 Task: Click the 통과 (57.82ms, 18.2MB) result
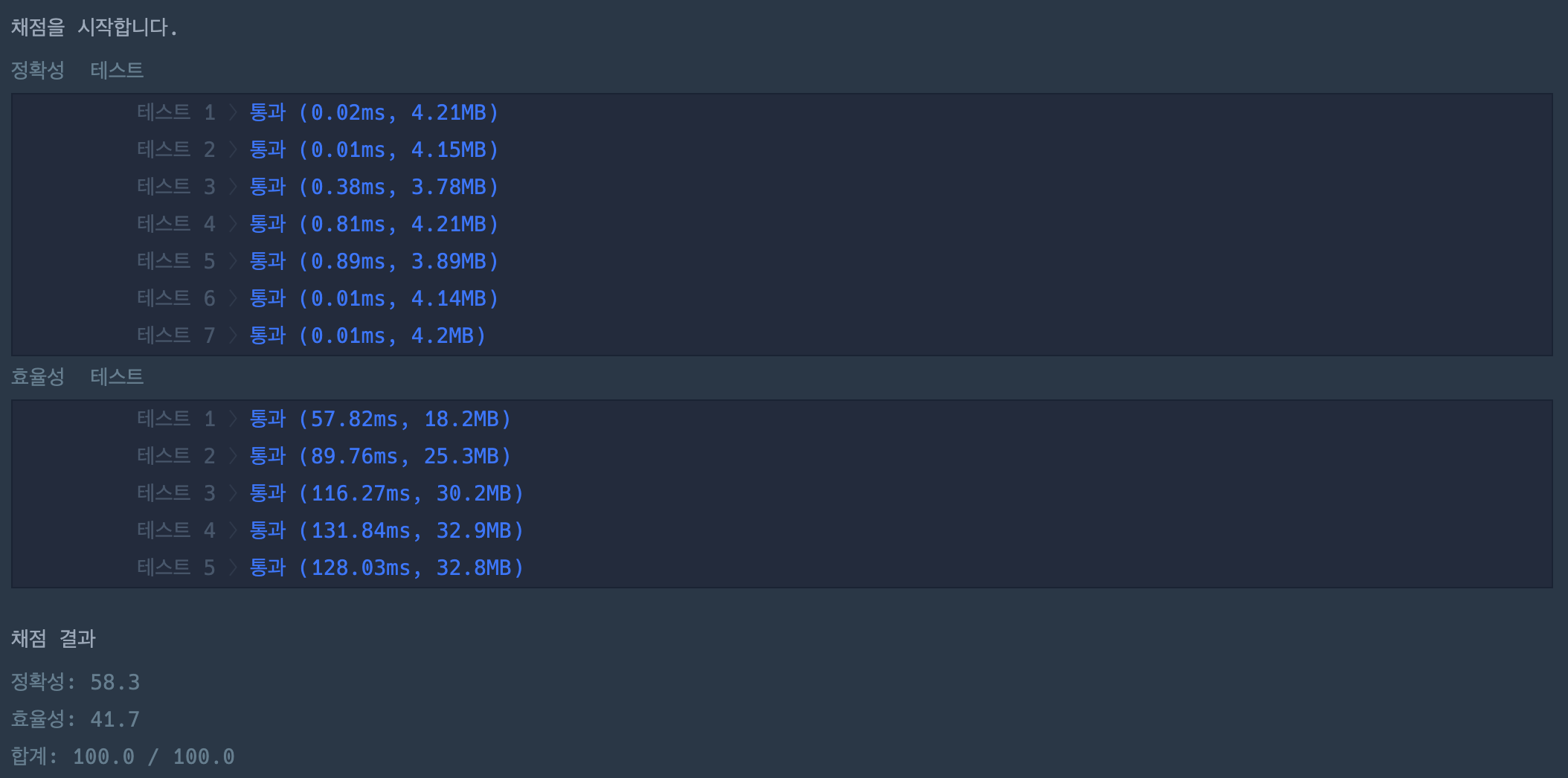tap(380, 419)
